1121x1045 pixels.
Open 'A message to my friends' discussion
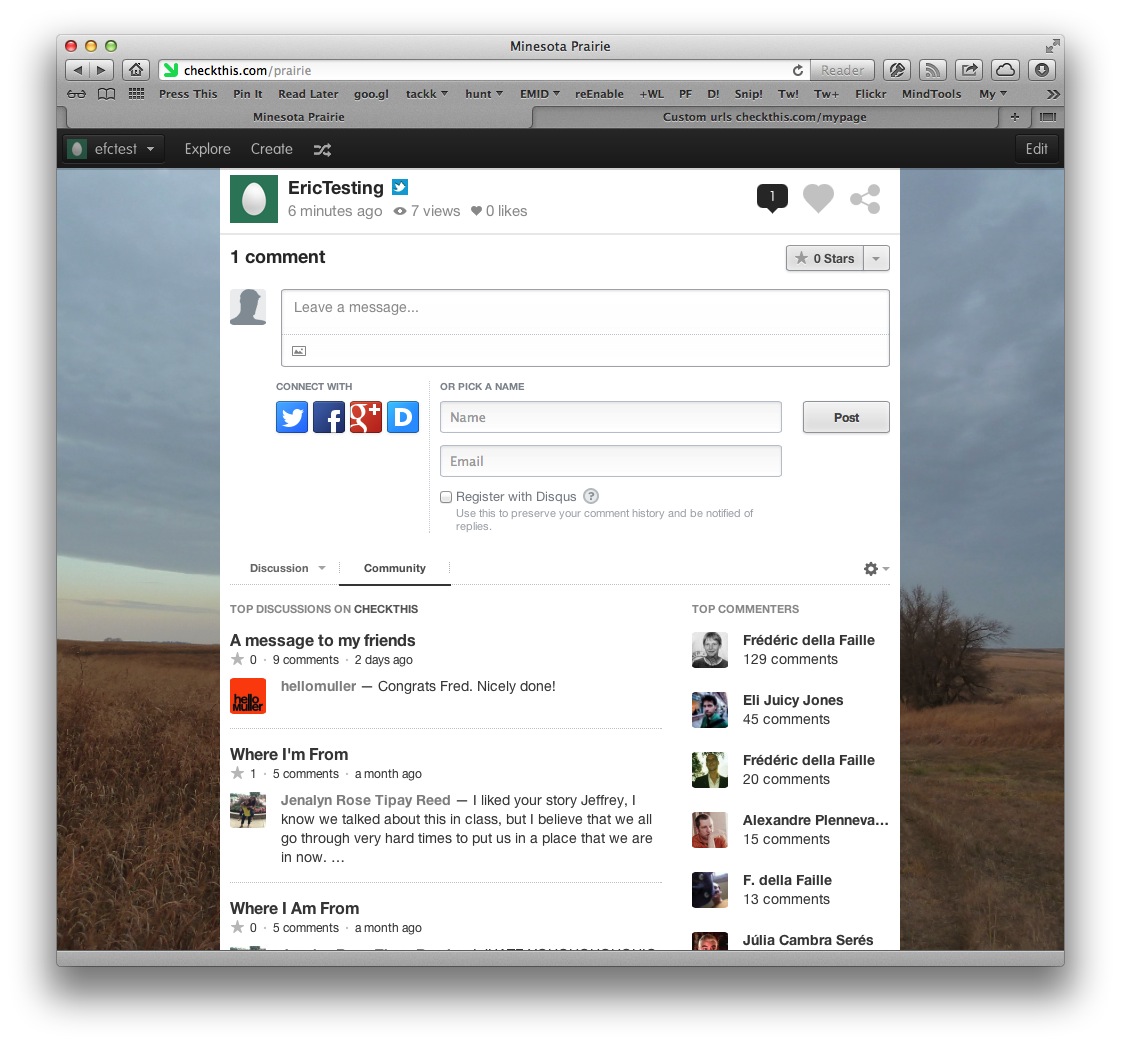322,640
